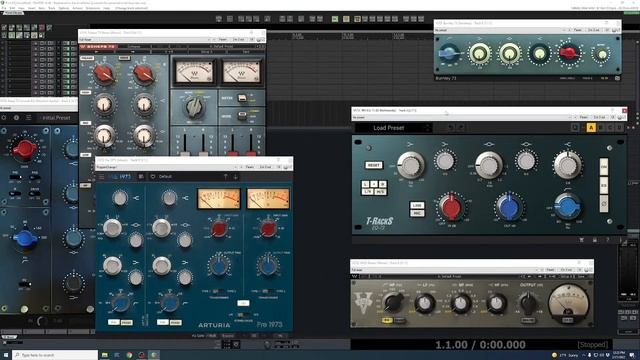Open the shop cart icon under T-RackS EQ-73
The height and width of the screenshot is (360, 640).
click(582, 240)
